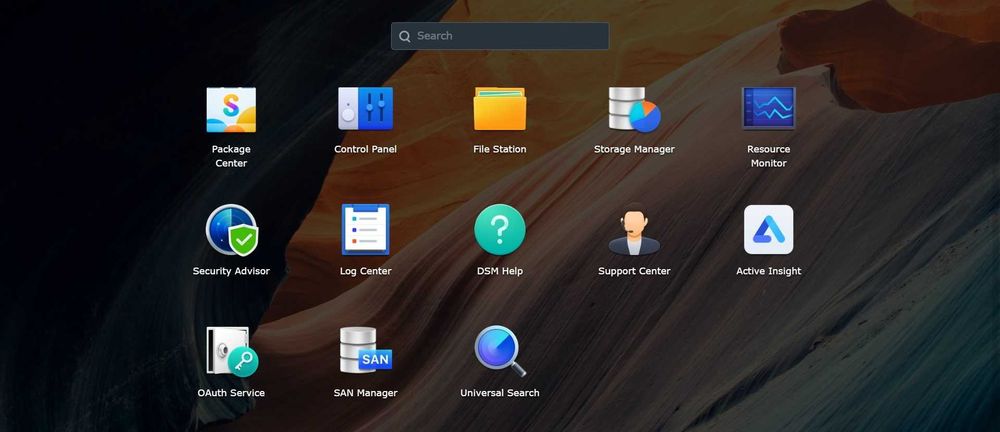Launch the Resource Monitor icon
Image resolution: width=1000 pixels, height=432 pixels.
tap(768, 108)
